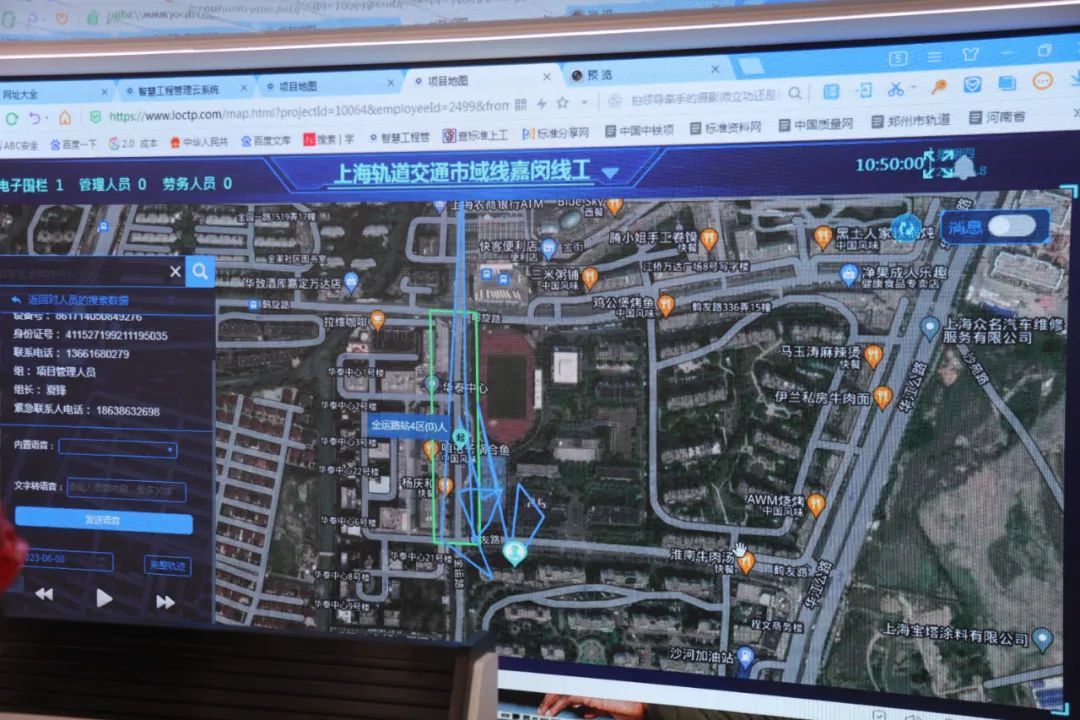The image size is (1080, 720).
Task: Click the shirt skin icon in title bar
Action: coord(970,54)
